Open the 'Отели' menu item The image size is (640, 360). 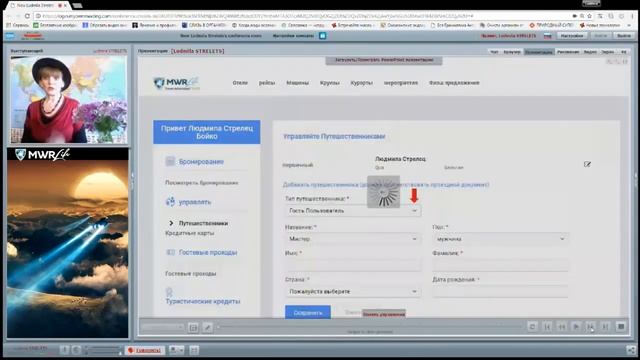click(240, 83)
